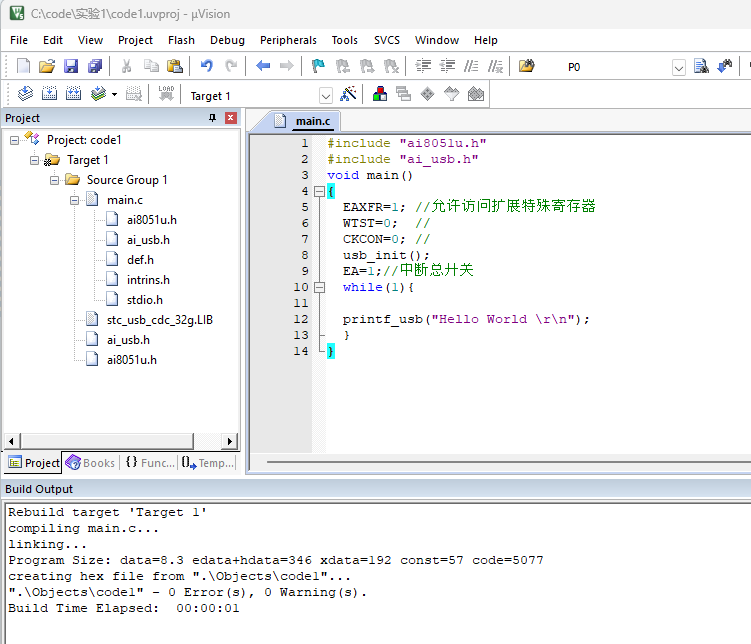Viewport: 751px width, 644px height.
Task: Click the Redo icon
Action: (x=231, y=66)
